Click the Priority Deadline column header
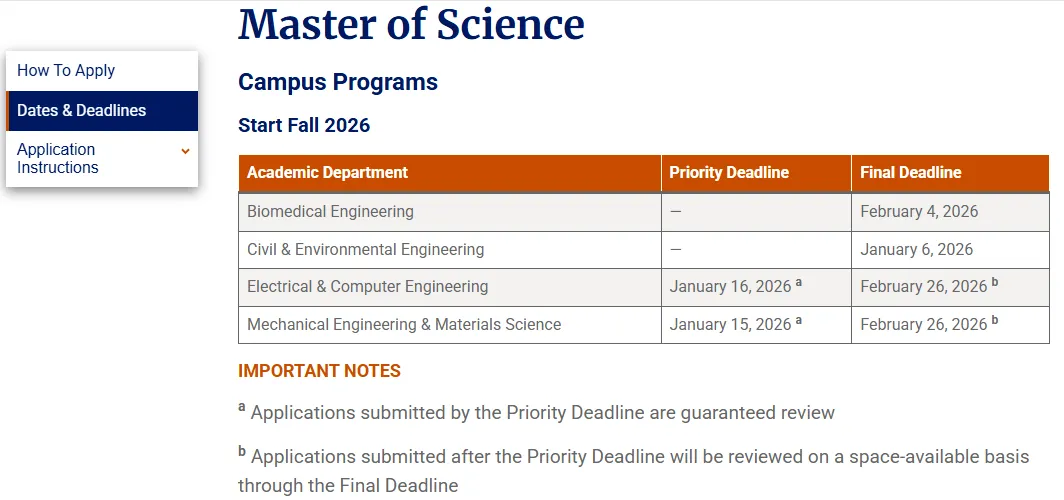This screenshot has height=500, width=1064. 729,173
